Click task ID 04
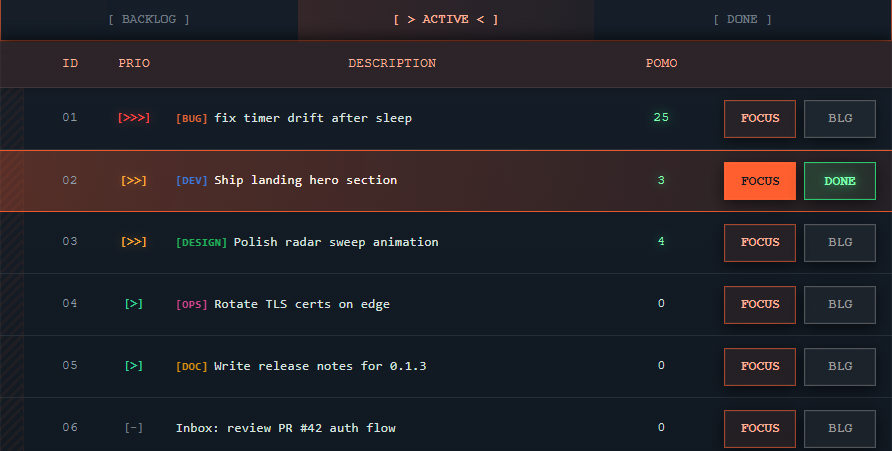 [69, 304]
